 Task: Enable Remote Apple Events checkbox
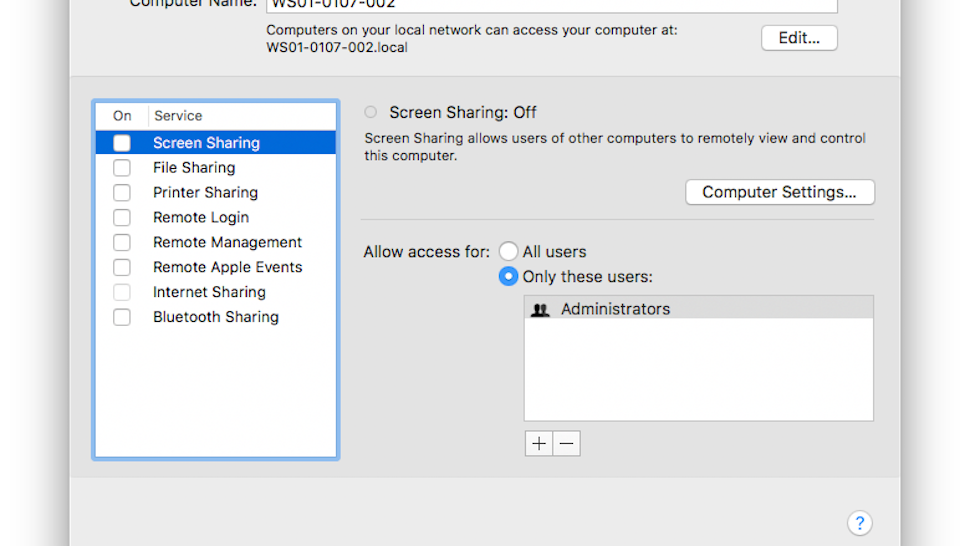pos(122,267)
